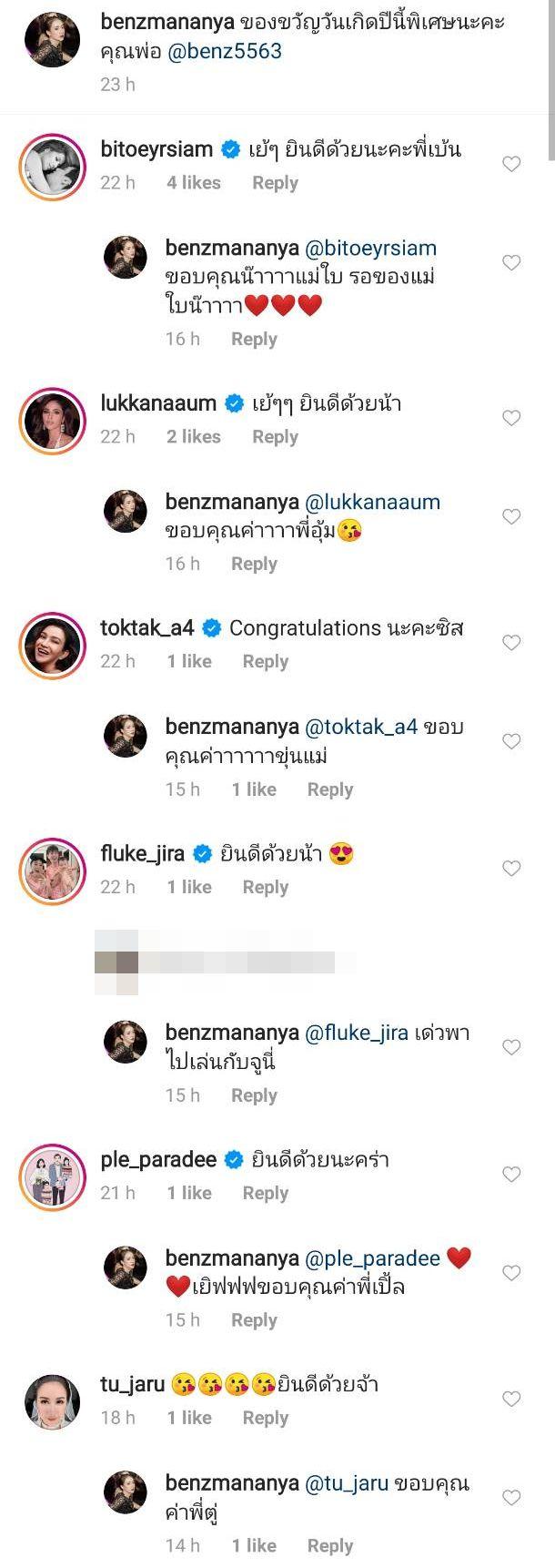Viewport: 555px width, 1568px height.
Task: Reply to ple_paradee's comment
Action: click(265, 1193)
